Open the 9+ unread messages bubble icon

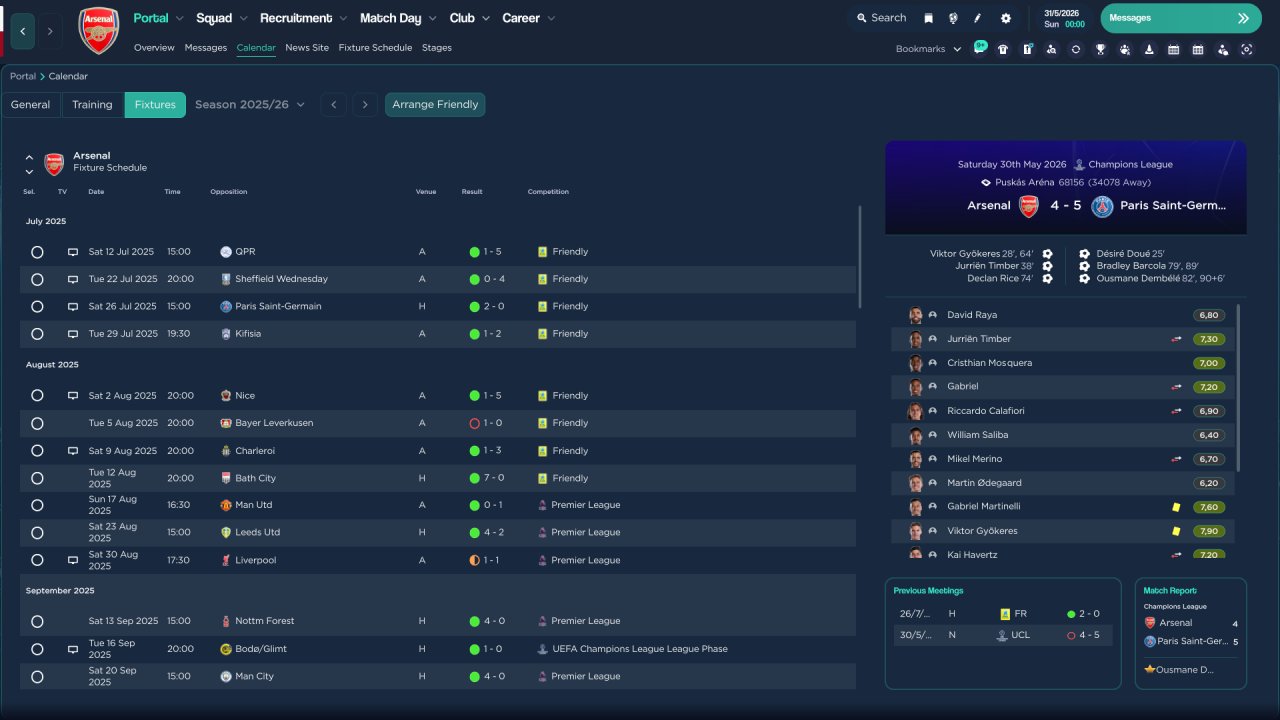click(x=979, y=48)
